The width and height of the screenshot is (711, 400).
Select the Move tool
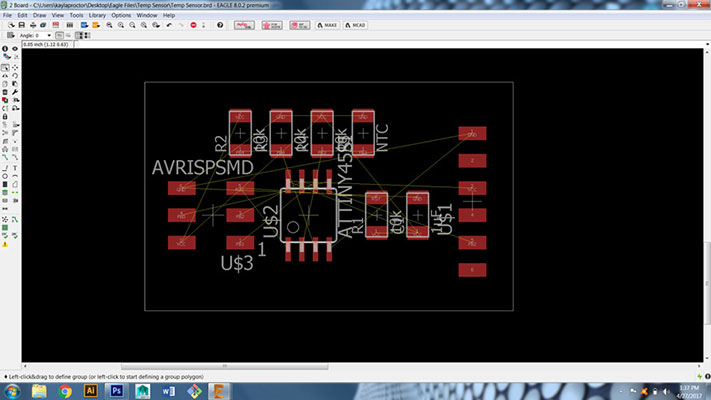click(x=15, y=68)
